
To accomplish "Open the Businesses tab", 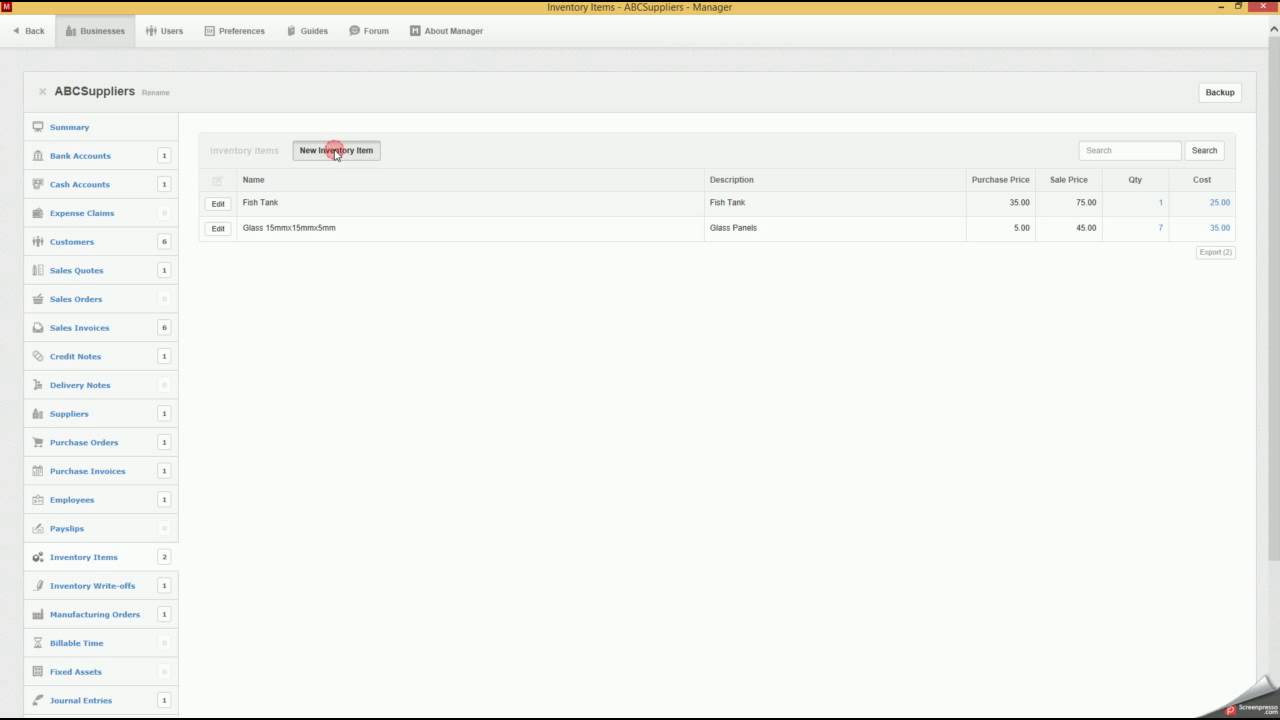I will pyautogui.click(x=95, y=31).
